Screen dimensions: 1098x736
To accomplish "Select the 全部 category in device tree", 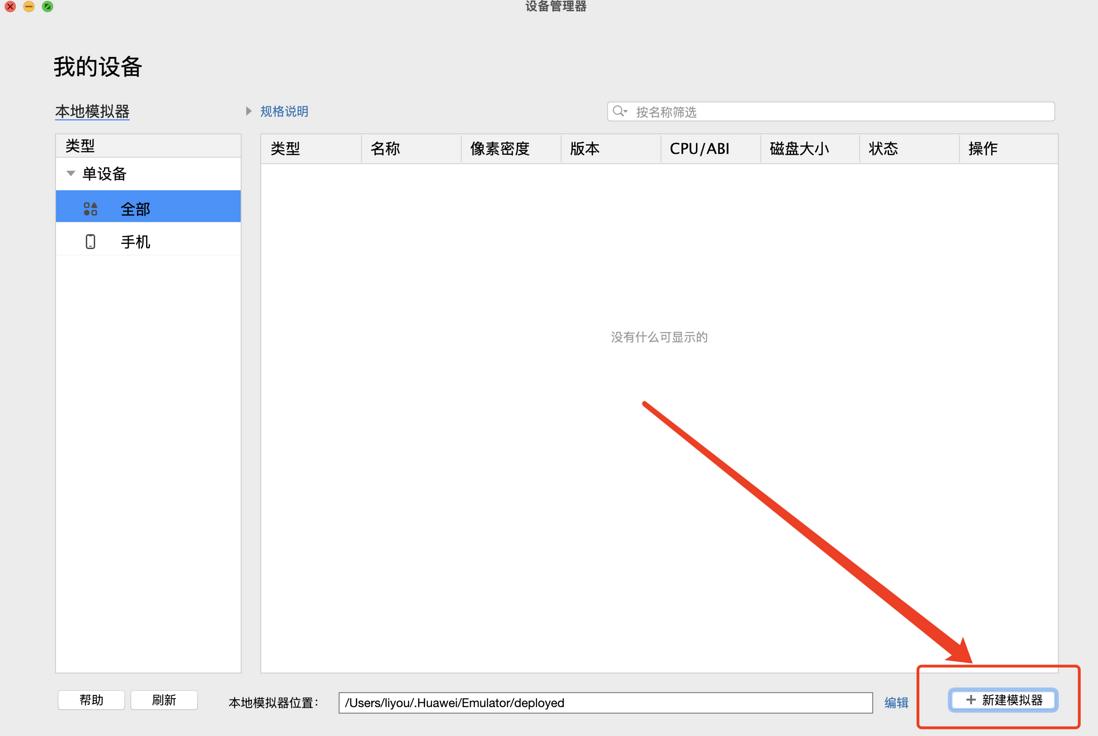I will point(148,206).
